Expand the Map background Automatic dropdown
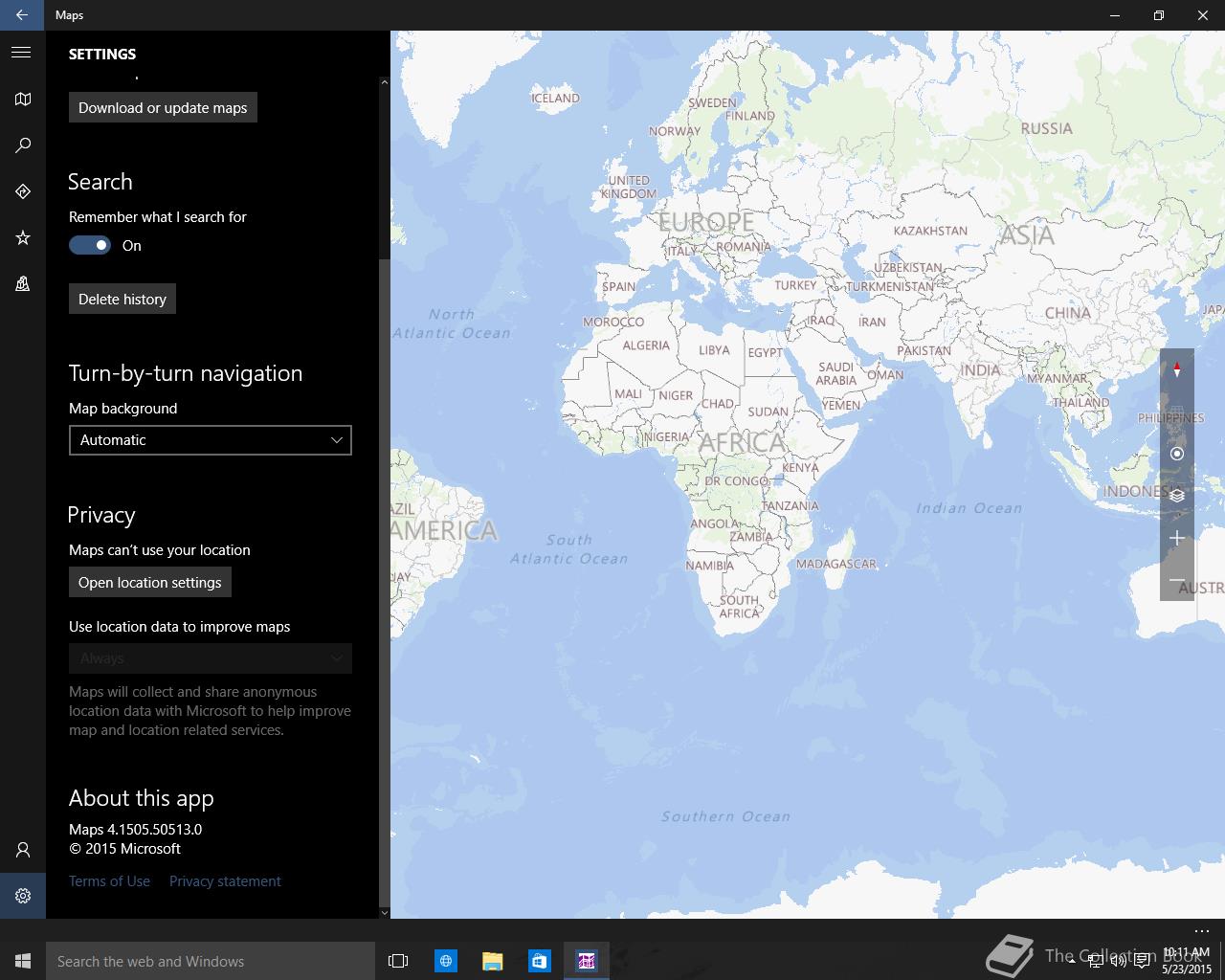Viewport: 1225px width, 980px height. [x=211, y=440]
